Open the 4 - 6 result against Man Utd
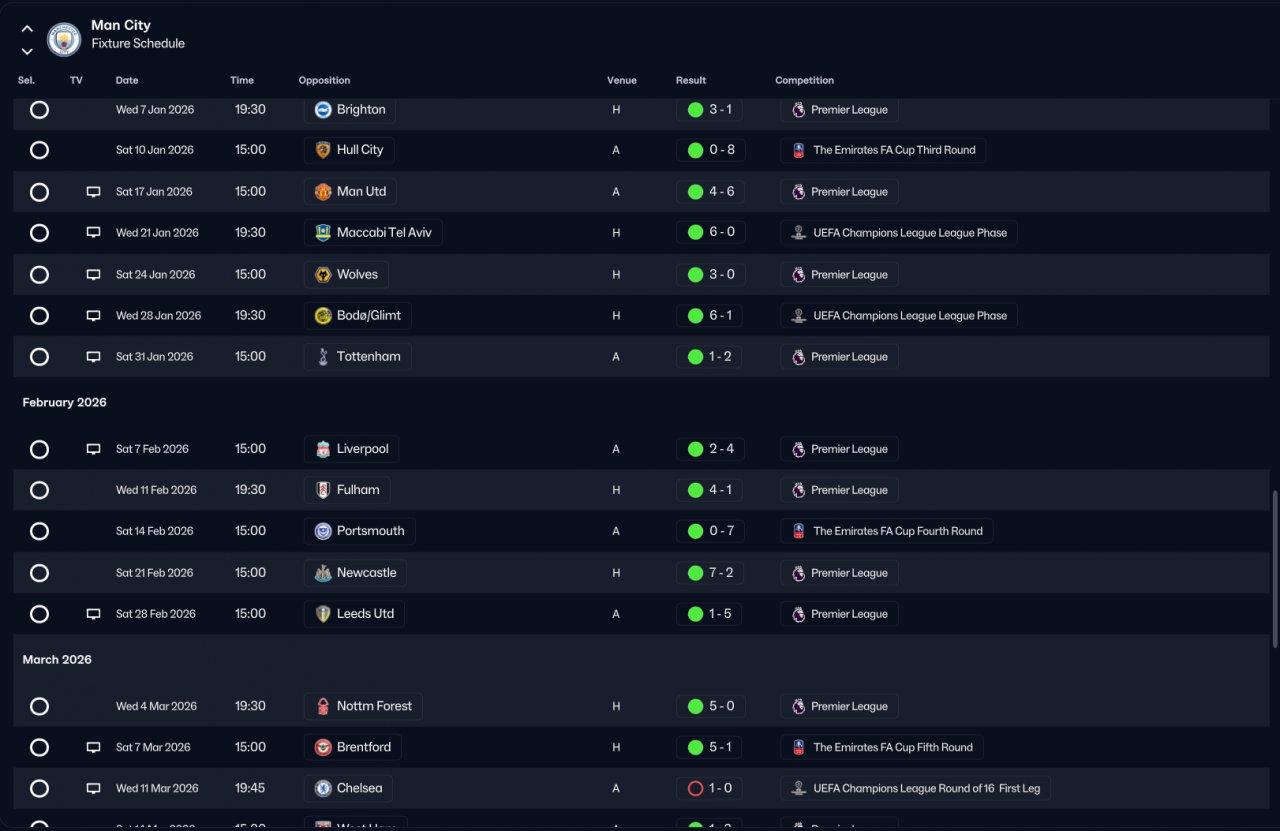 click(710, 191)
